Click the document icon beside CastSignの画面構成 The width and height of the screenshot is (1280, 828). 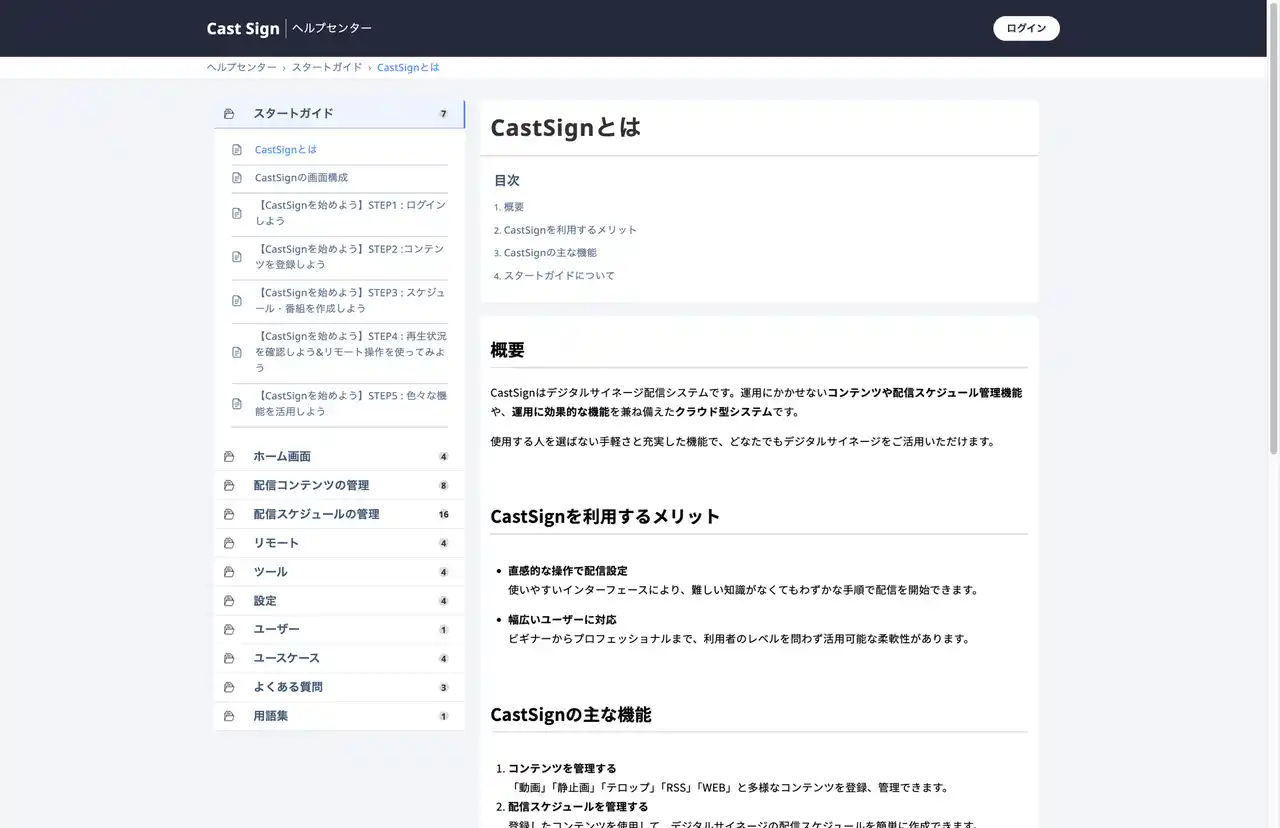pos(237,178)
